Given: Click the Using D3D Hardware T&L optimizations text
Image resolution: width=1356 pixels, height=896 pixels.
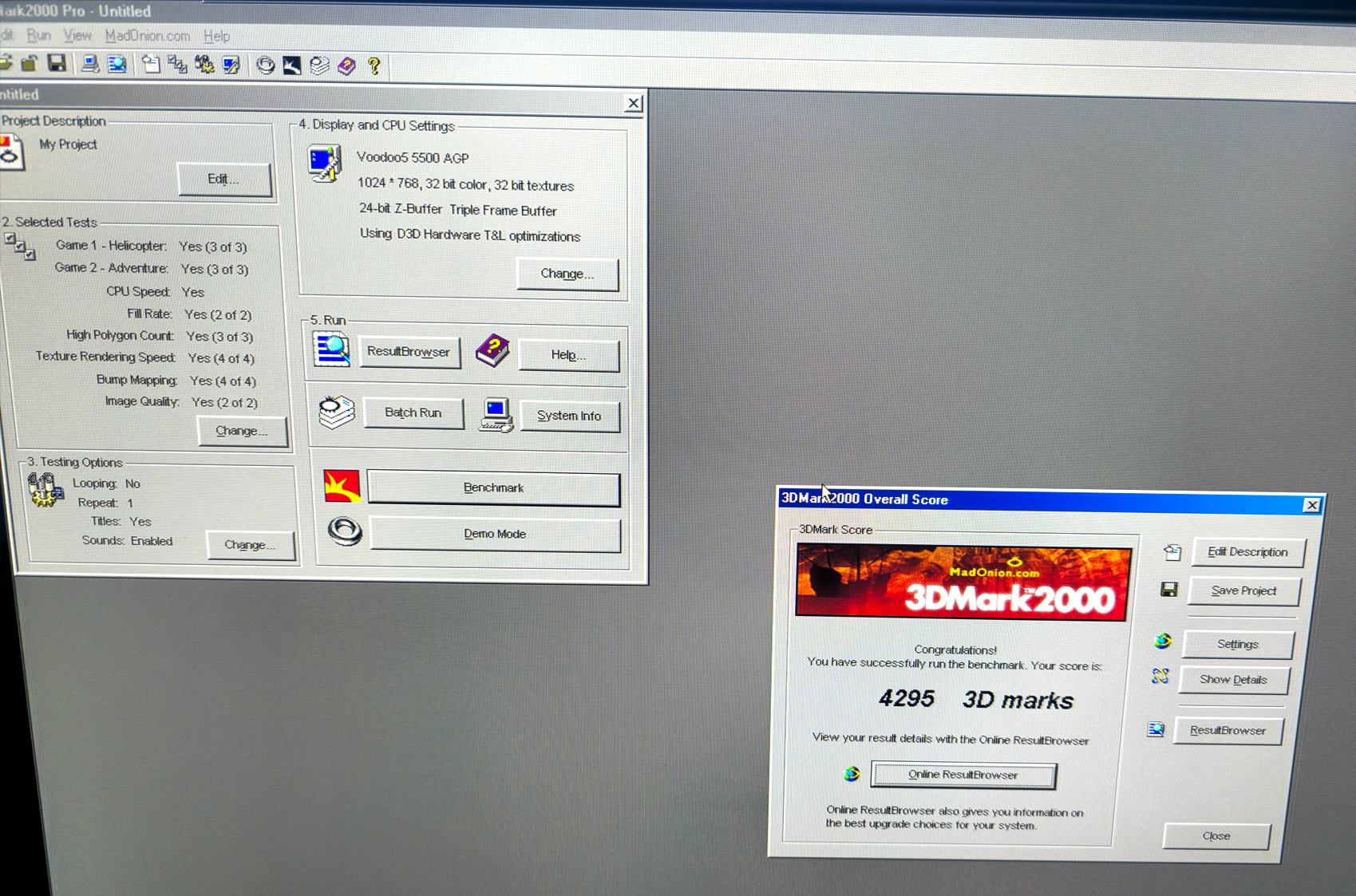Looking at the screenshot, I should (470, 235).
